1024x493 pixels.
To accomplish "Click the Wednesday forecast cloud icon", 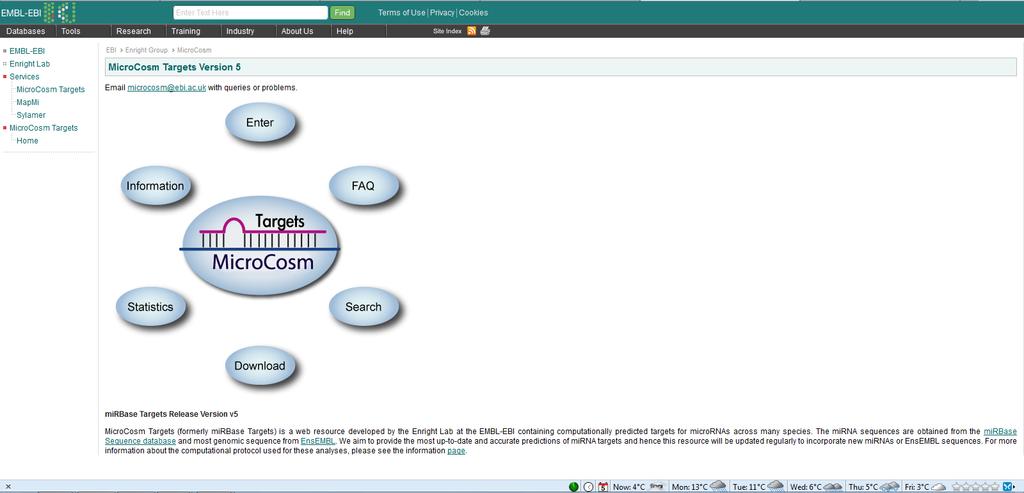I will [x=833, y=486].
